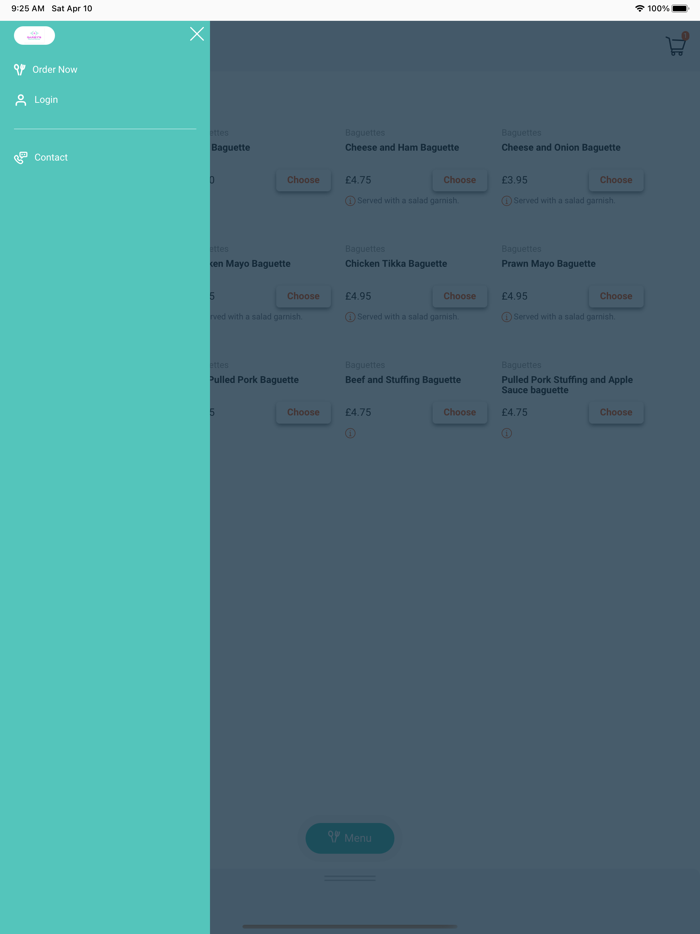Click the Chicken Tikka Baguette title
The height and width of the screenshot is (934, 700).
(396, 264)
